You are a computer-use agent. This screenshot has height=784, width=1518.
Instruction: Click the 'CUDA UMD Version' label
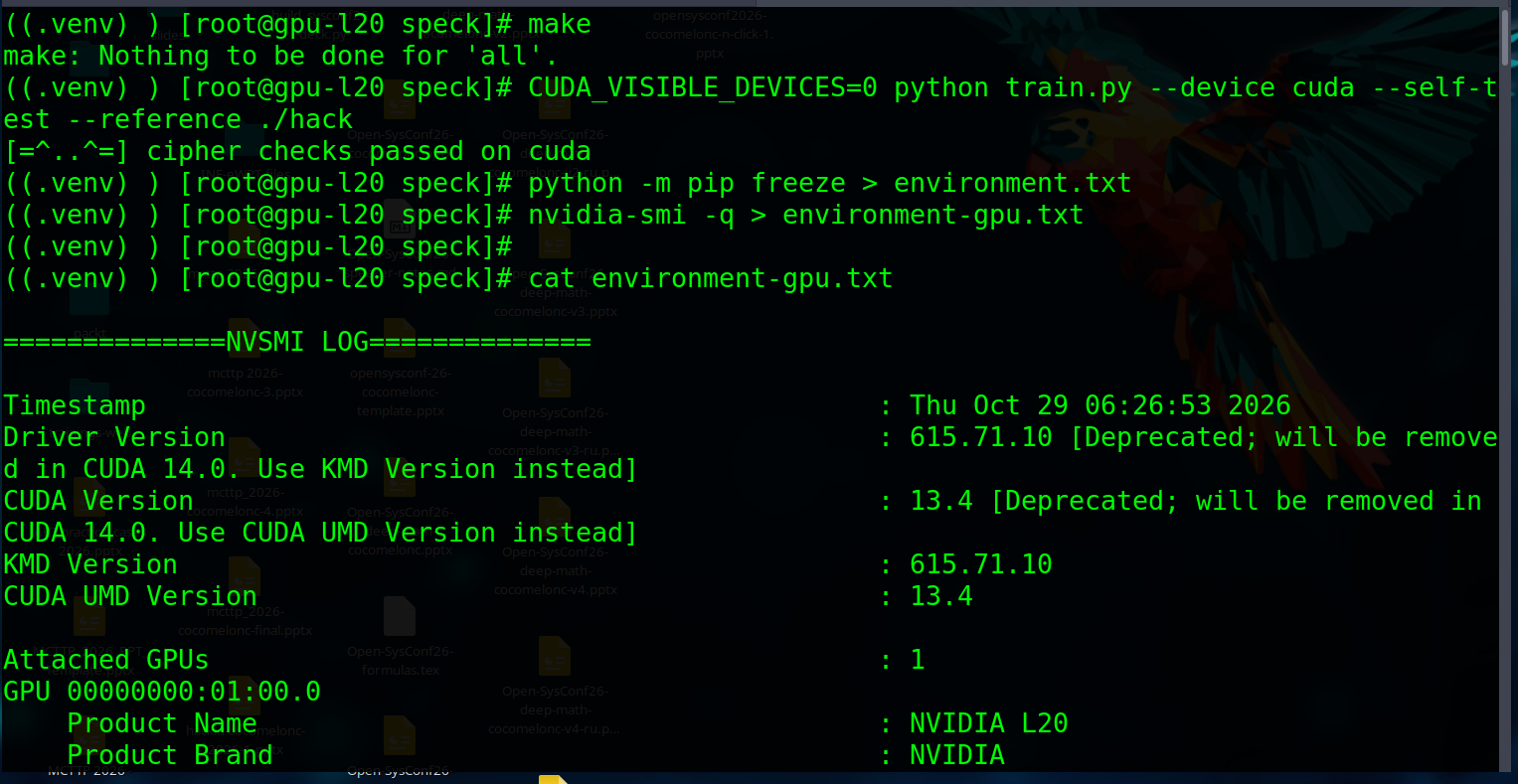[130, 596]
